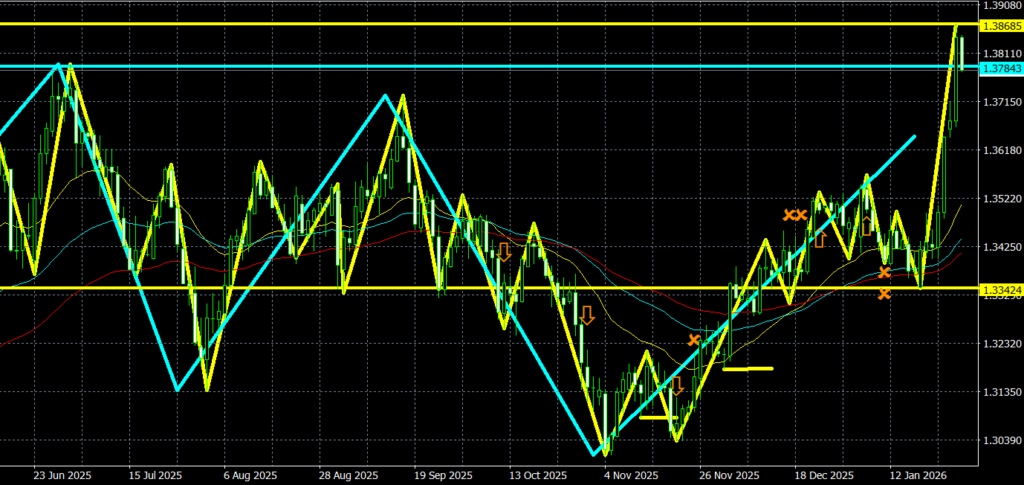Image resolution: width=1024 pixels, height=485 pixels.
Task: Click the rightmost orange up arrow marker
Action: coord(868,226)
